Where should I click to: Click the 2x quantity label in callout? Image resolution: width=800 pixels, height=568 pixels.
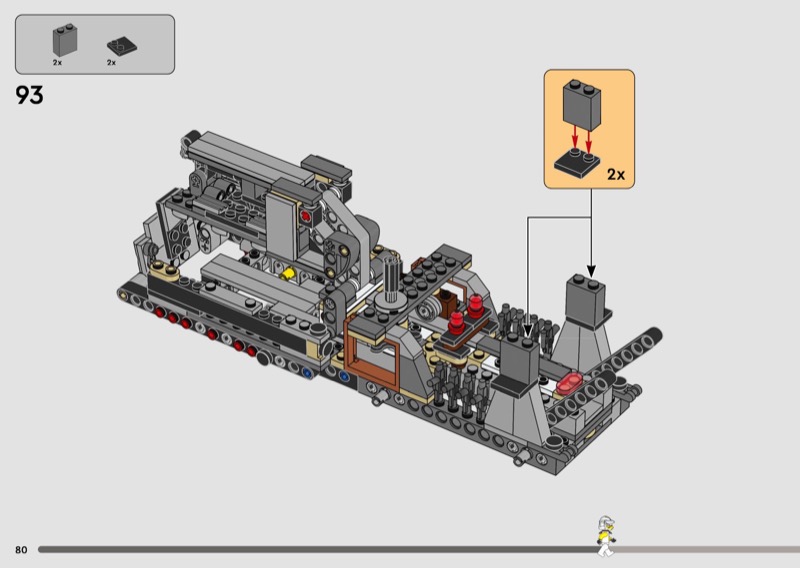[x=615, y=174]
